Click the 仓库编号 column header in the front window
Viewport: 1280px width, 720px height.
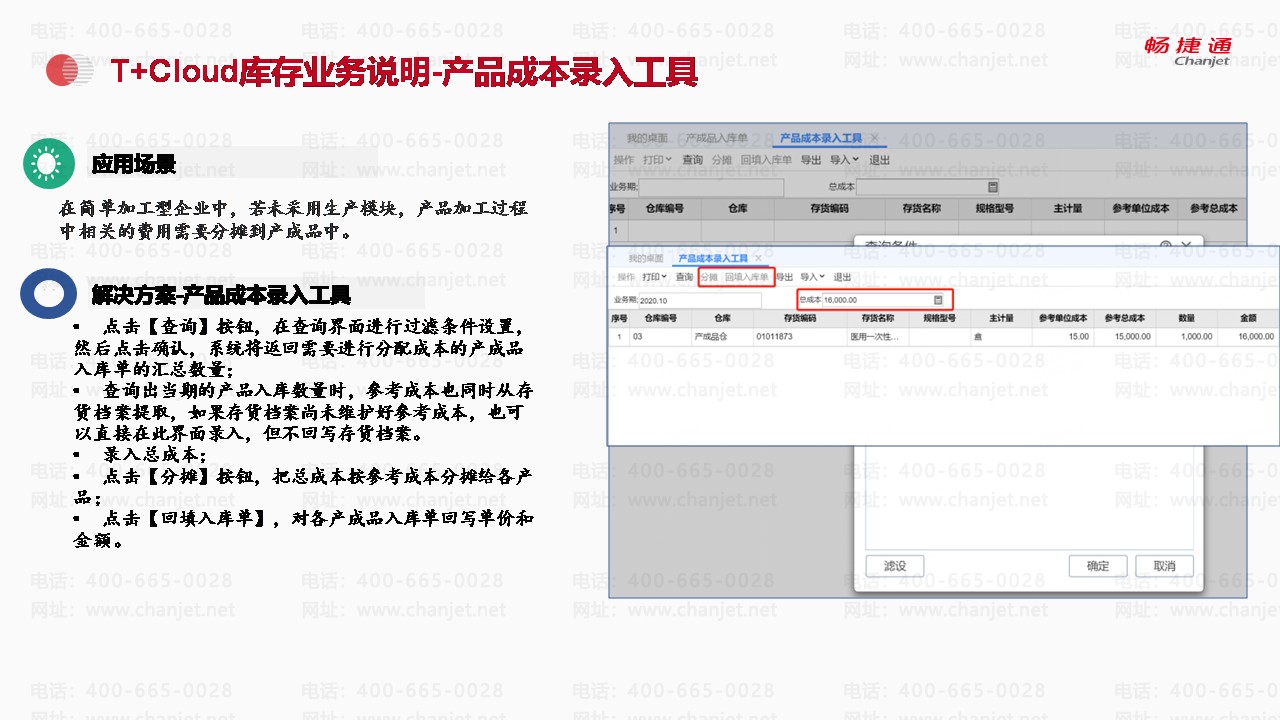pyautogui.click(x=660, y=319)
